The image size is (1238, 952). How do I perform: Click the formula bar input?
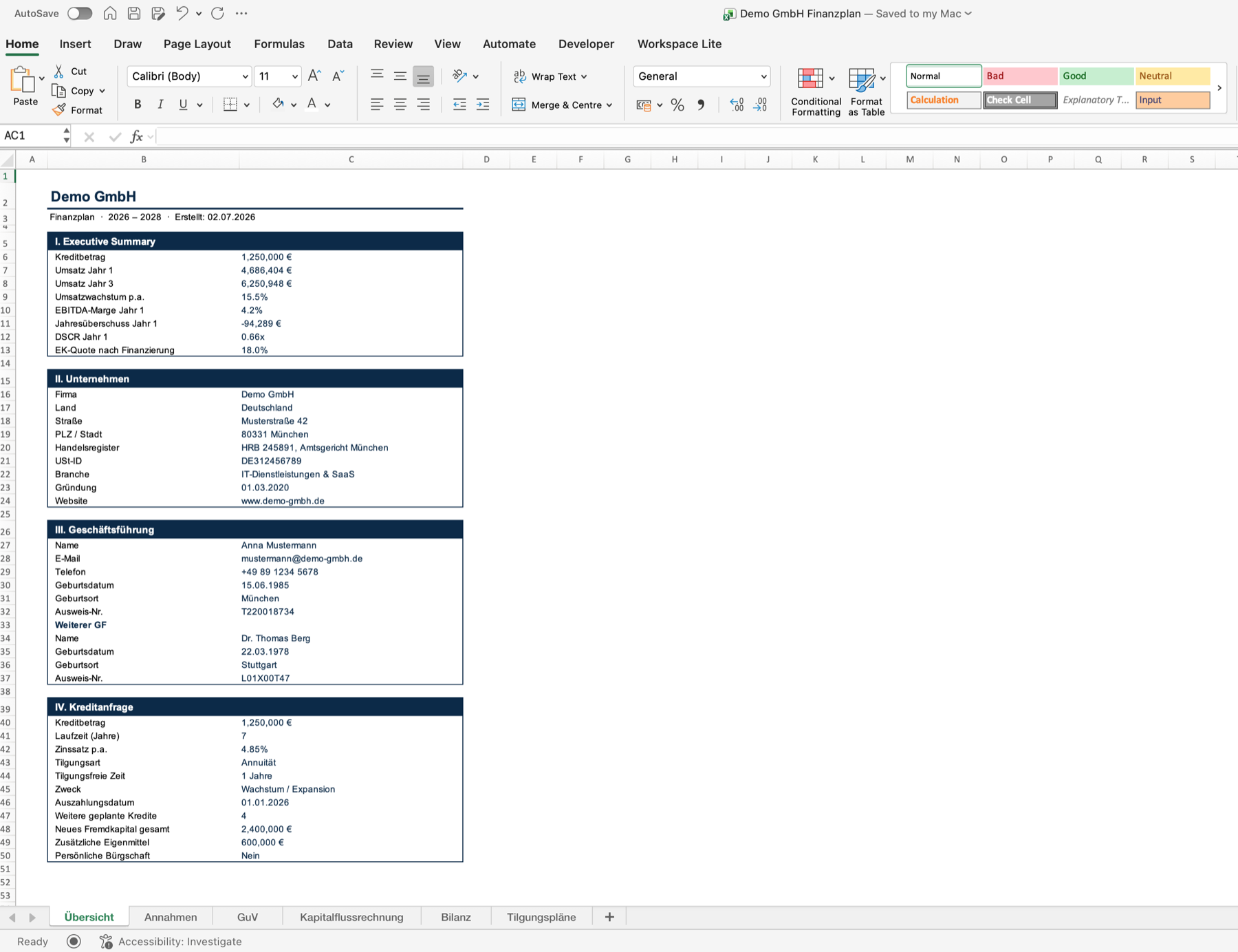coord(697,136)
